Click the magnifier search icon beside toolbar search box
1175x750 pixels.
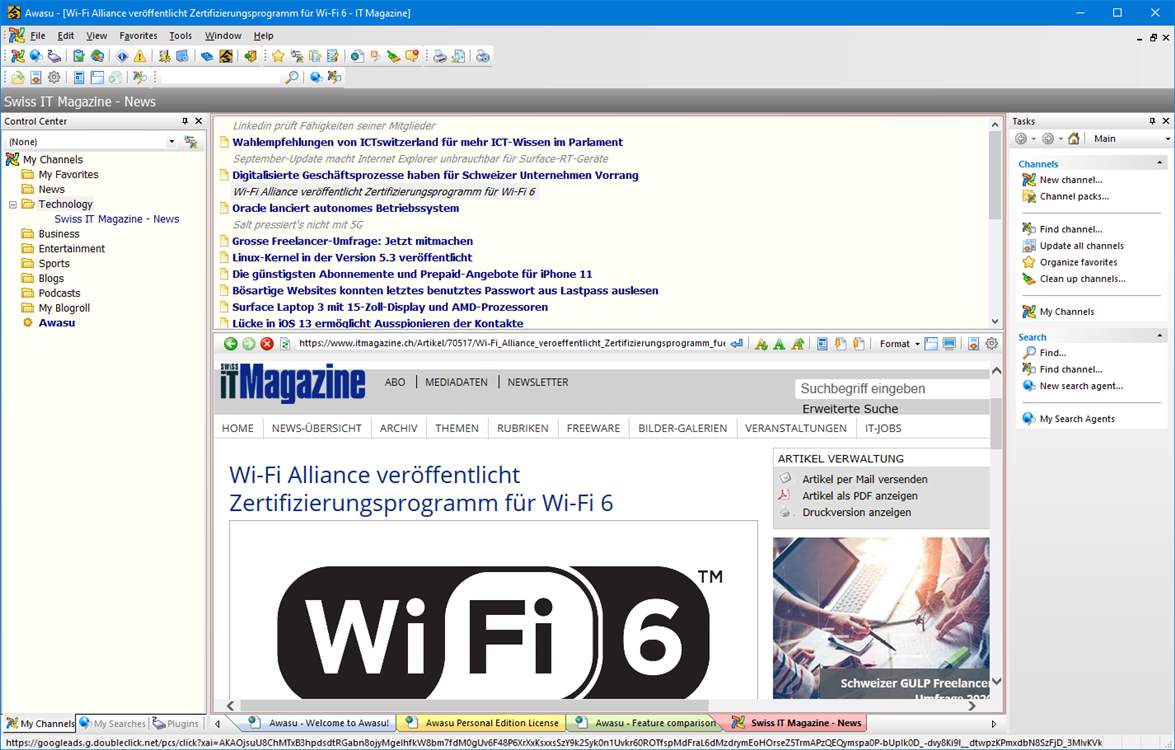click(x=292, y=77)
